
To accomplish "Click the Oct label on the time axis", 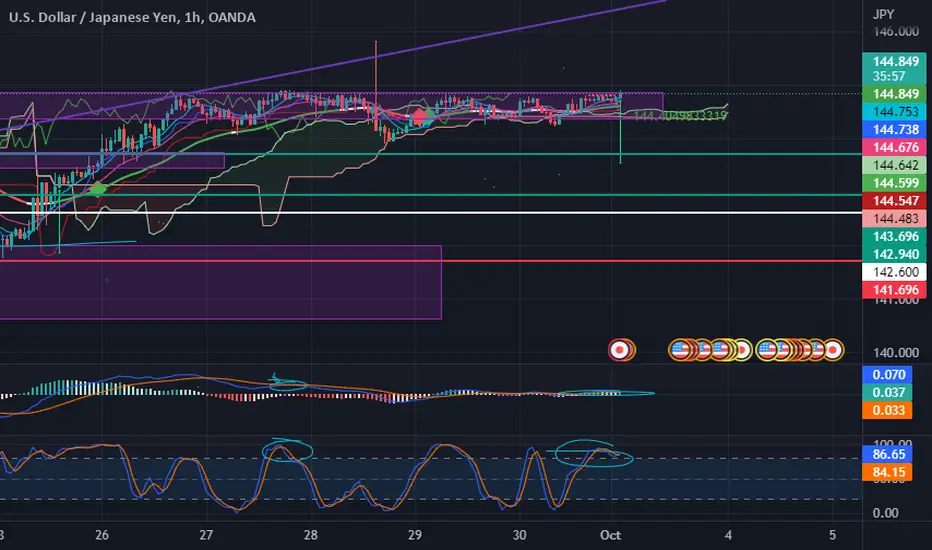I will pos(610,535).
